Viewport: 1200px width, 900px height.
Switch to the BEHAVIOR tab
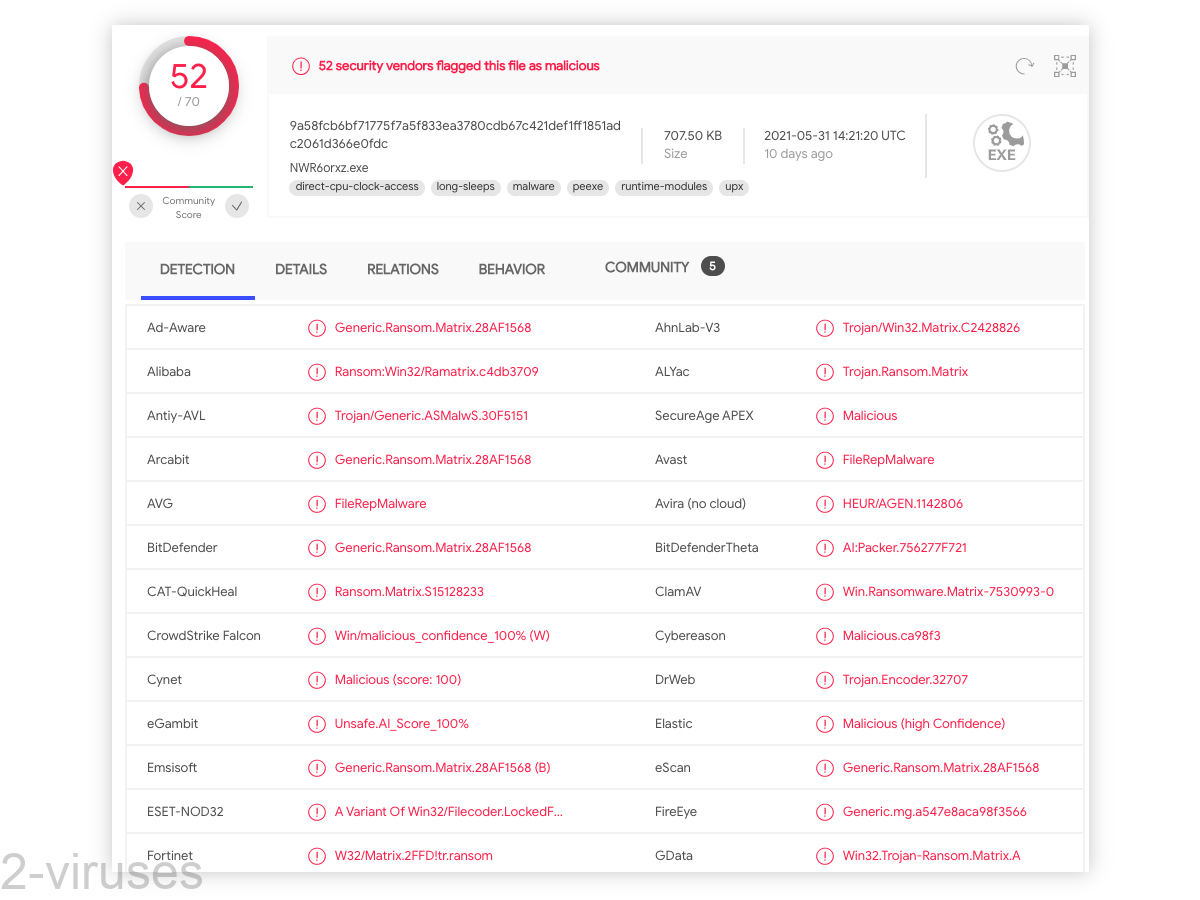tap(512, 269)
